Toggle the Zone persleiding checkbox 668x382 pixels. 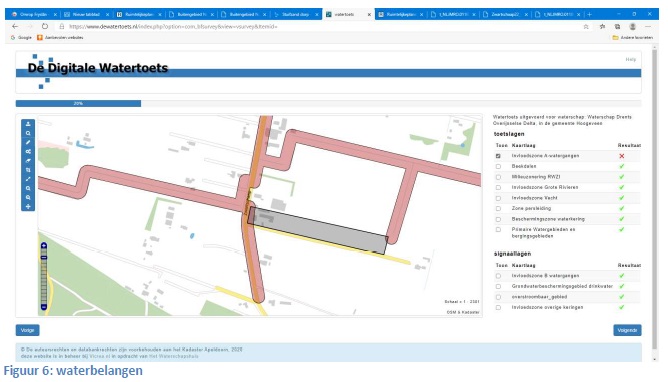point(498,209)
